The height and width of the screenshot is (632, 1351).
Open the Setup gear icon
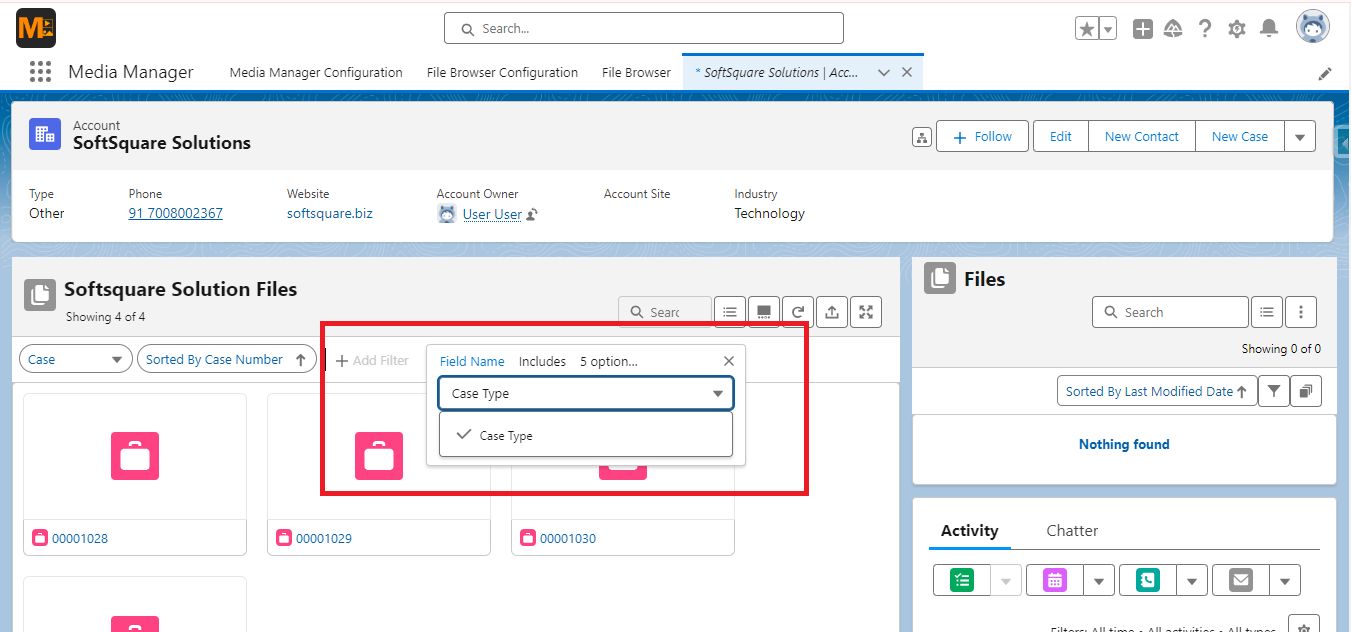1237,29
